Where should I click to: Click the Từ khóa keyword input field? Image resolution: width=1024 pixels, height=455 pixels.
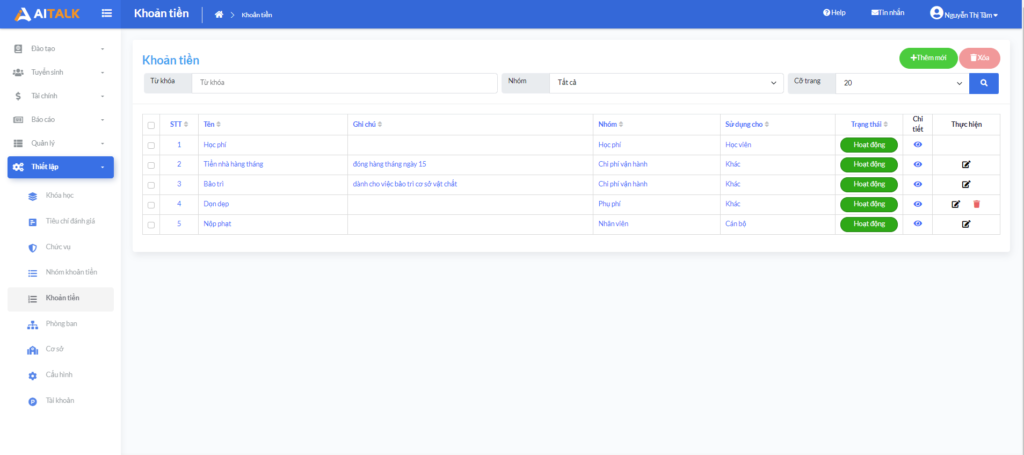pos(343,83)
